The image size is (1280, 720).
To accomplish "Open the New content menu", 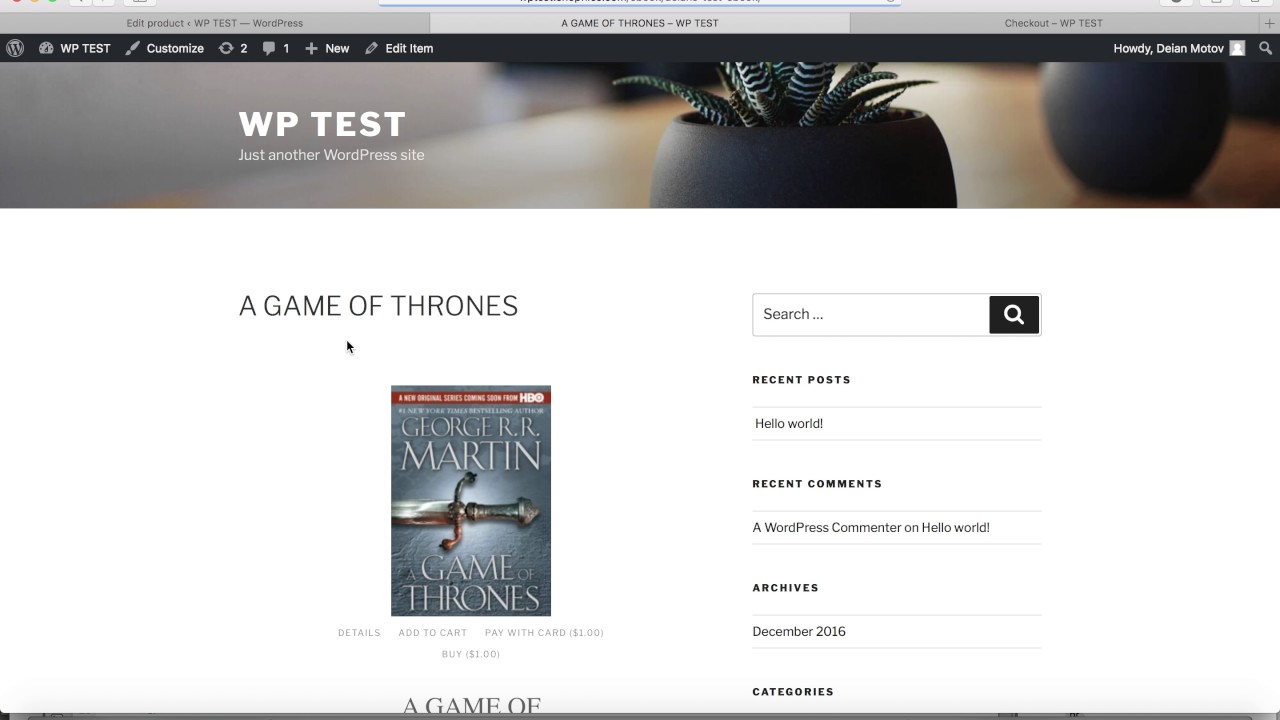I will tap(327, 48).
